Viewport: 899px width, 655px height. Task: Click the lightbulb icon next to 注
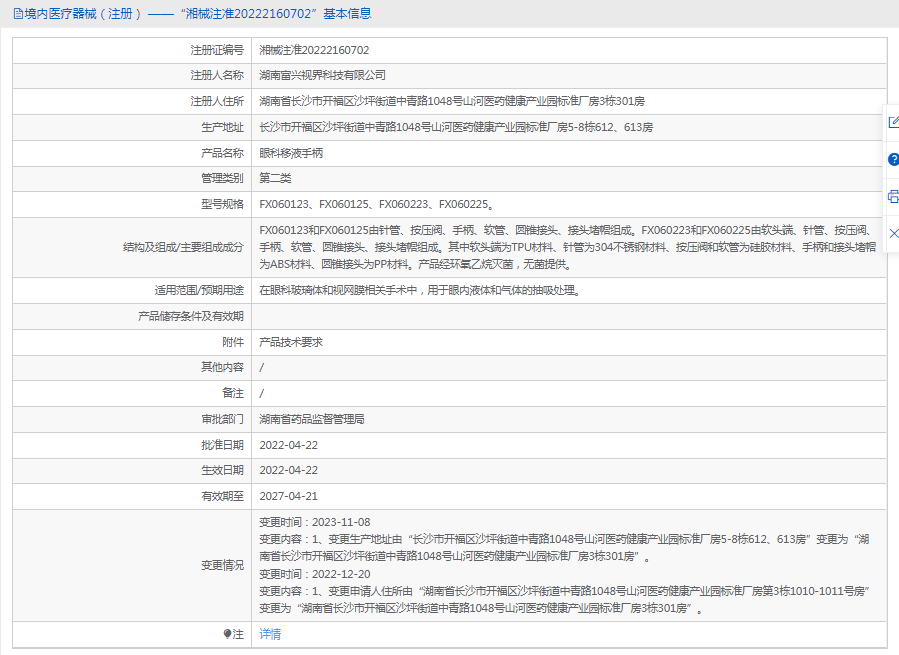[227, 634]
